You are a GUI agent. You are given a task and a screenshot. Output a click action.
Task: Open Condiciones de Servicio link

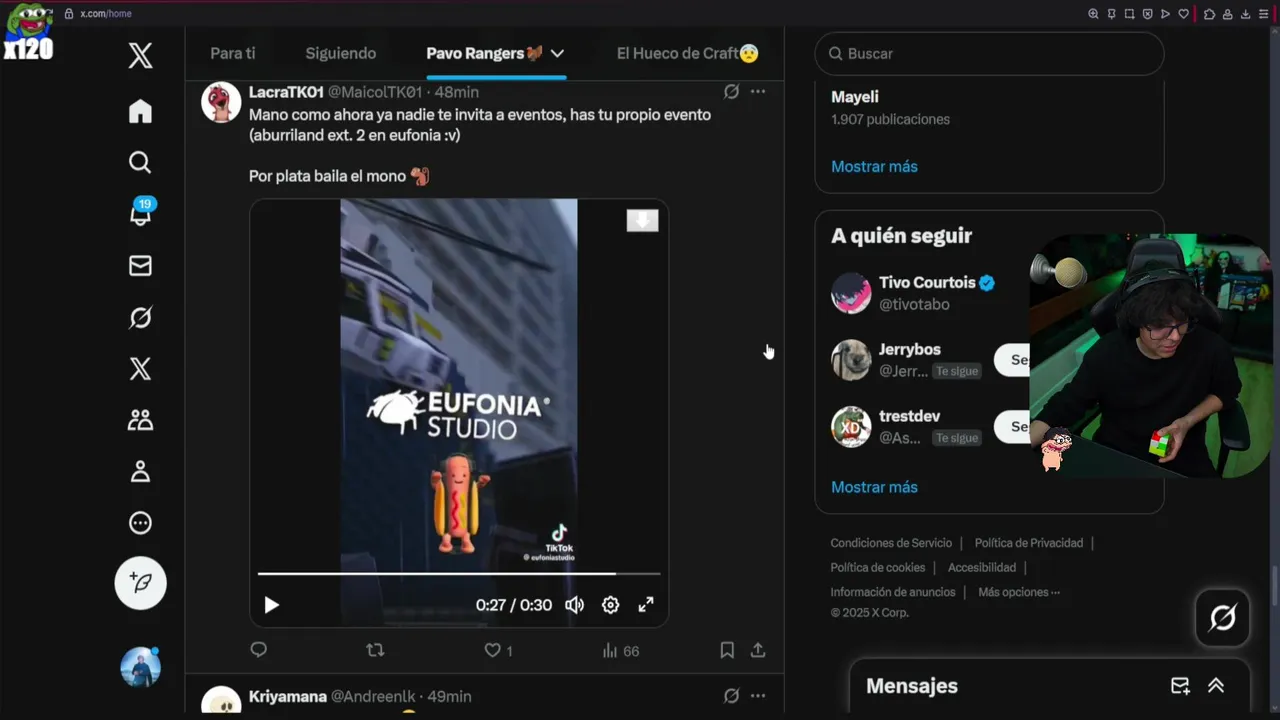[x=891, y=543]
